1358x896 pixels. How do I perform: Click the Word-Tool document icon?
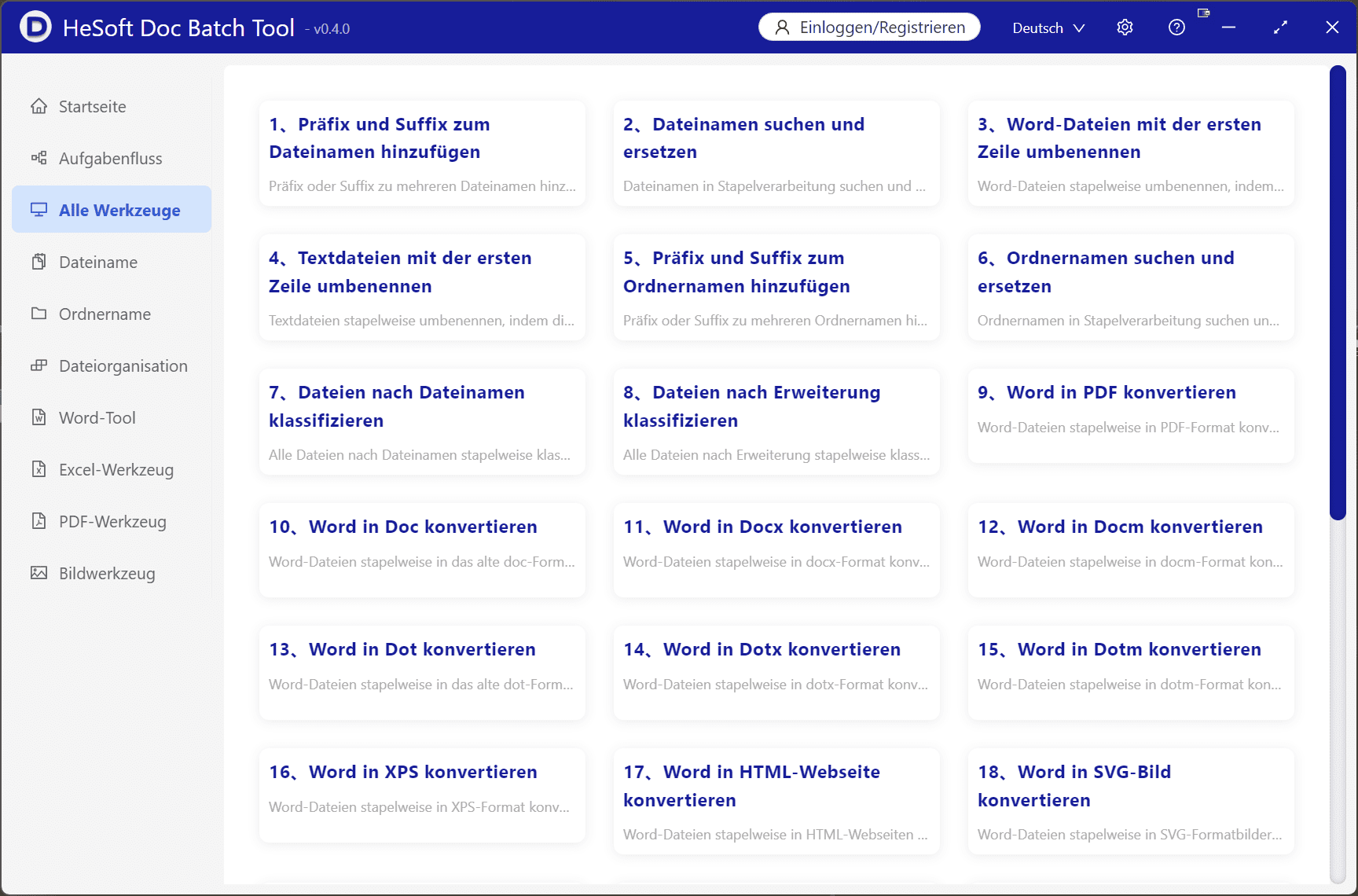(x=39, y=417)
